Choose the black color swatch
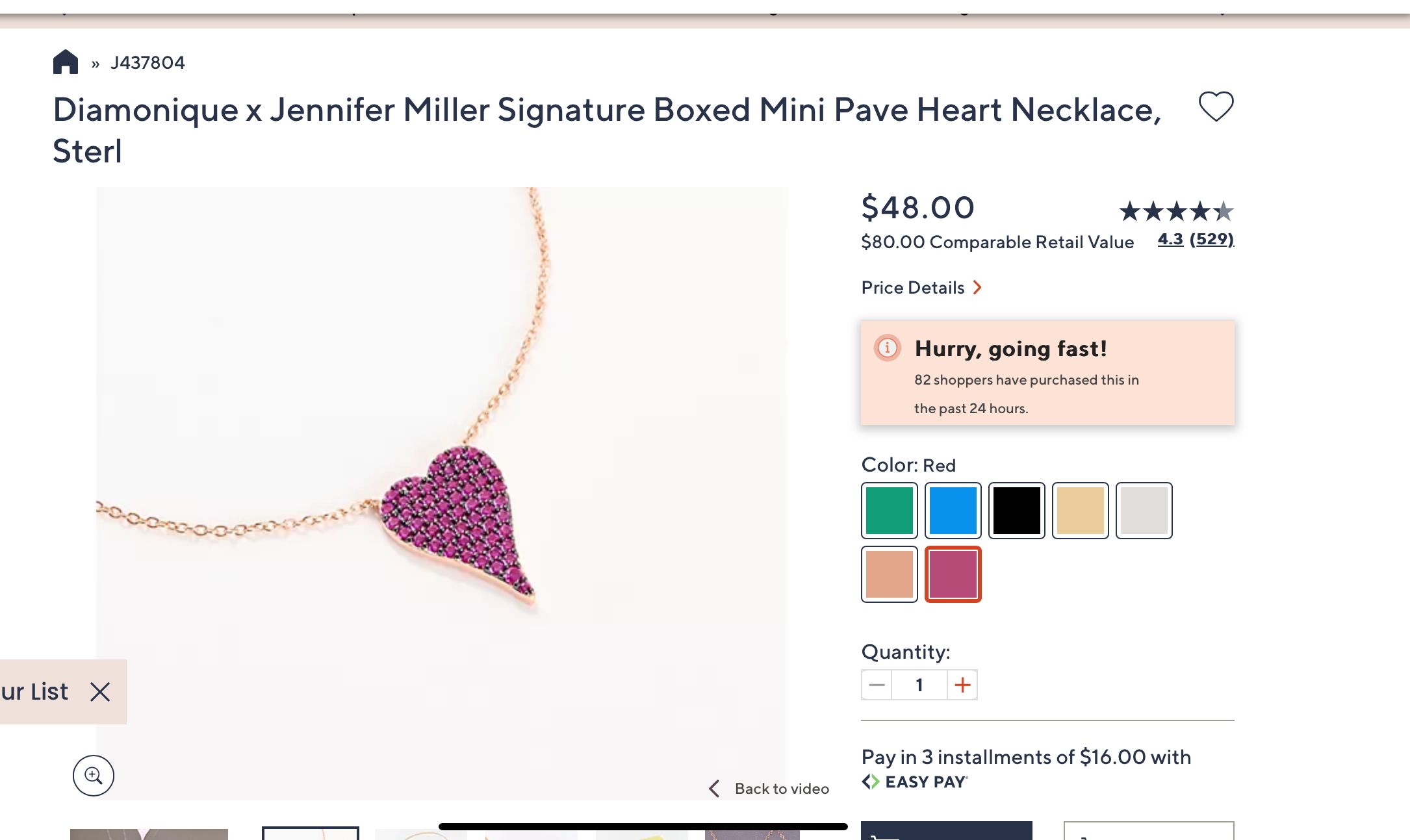 [x=1017, y=511]
